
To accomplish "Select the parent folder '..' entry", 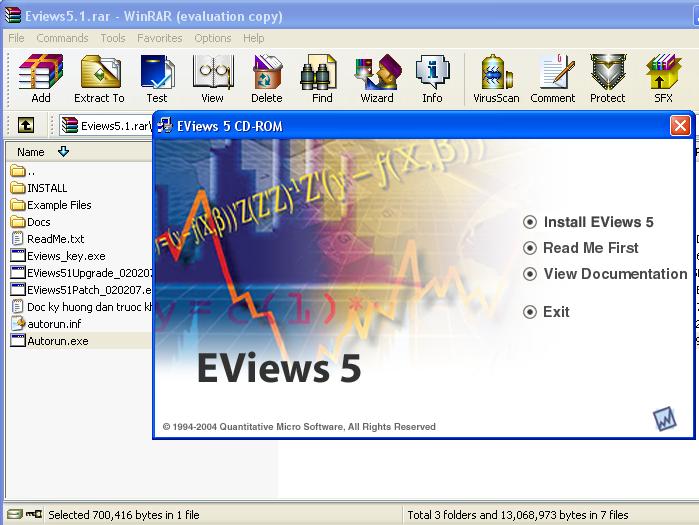I will pos(22,171).
